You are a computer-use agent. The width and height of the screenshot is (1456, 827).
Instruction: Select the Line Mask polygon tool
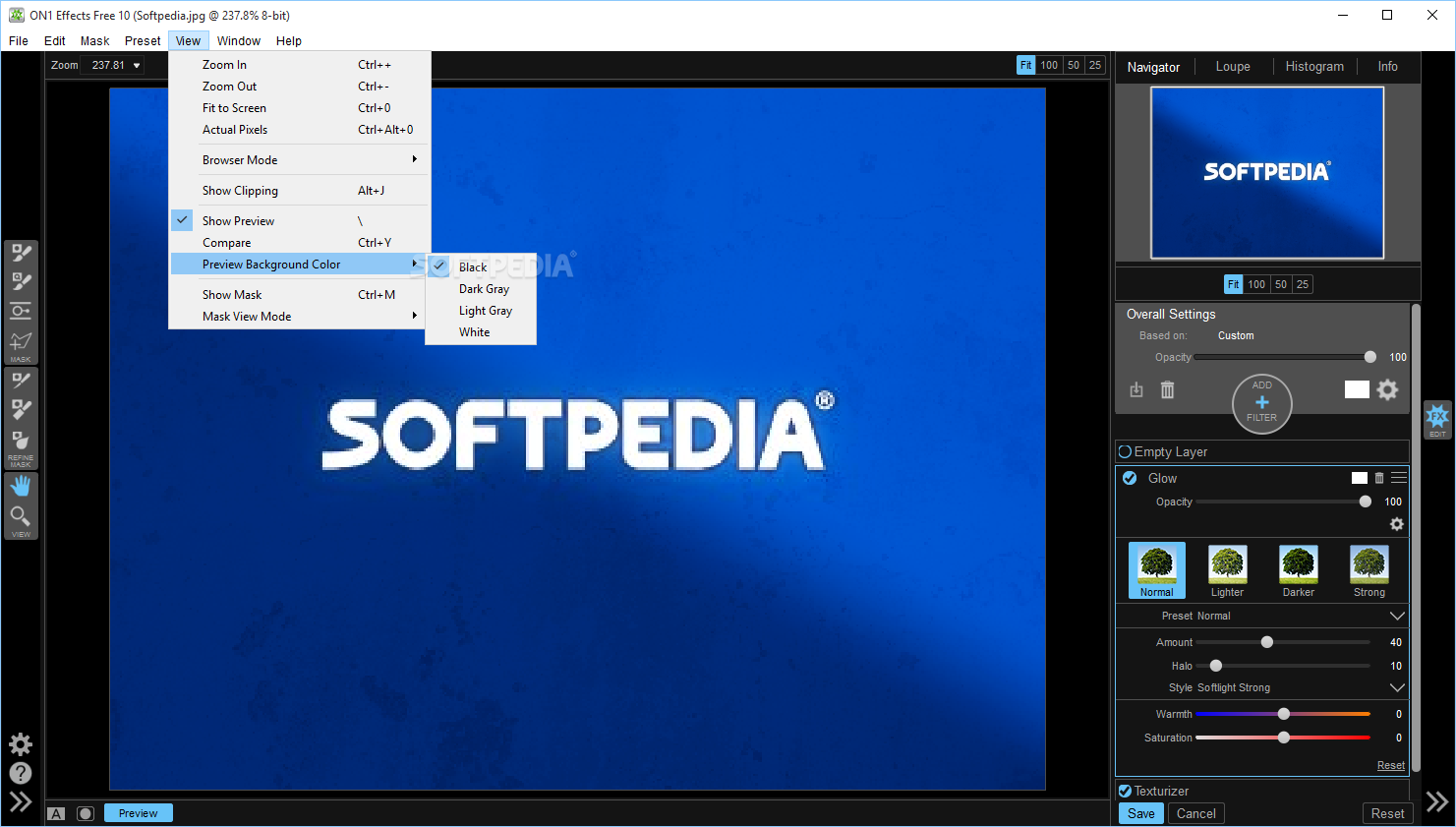[21, 342]
